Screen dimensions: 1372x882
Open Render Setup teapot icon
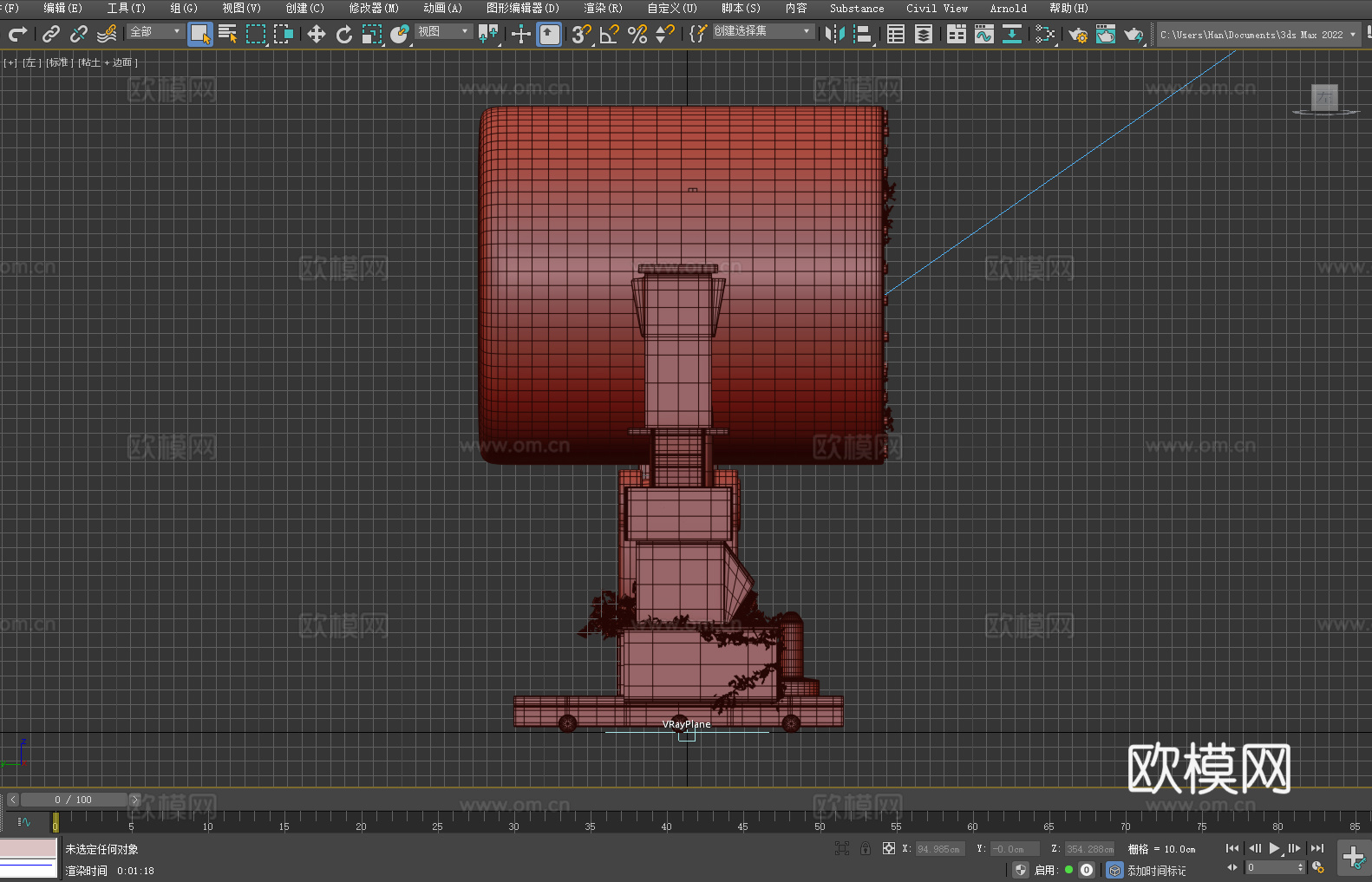[1077, 35]
